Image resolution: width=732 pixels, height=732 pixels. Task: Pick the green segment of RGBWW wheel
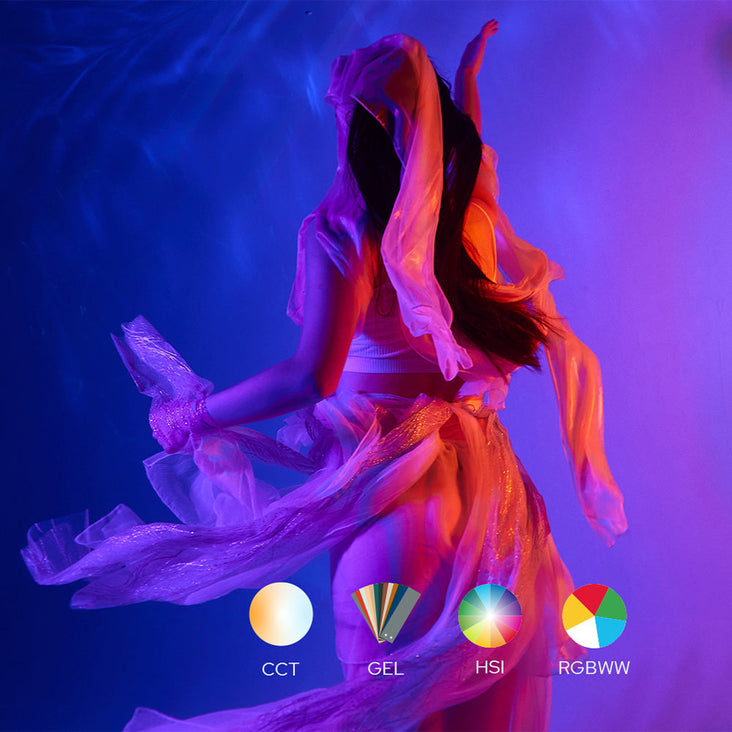click(612, 602)
